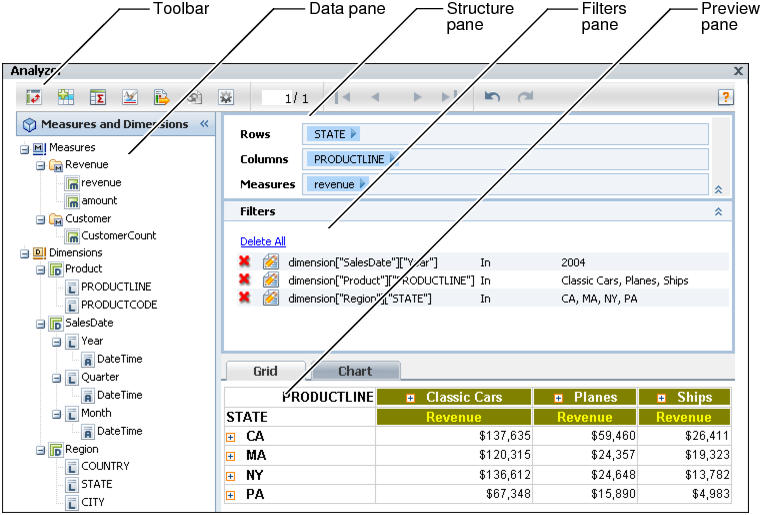Select the amount measure
Viewport: 779px width, 515px height.
(99, 201)
